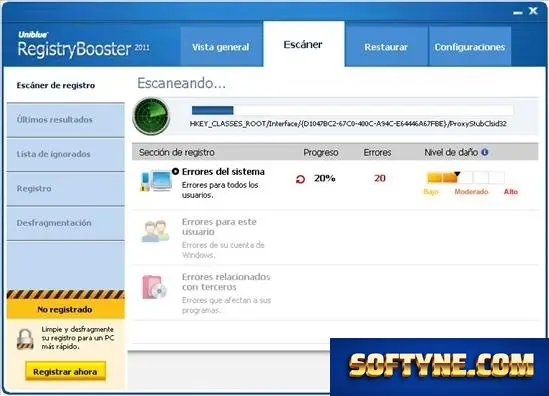Minimize the RegistryBooster window
Screen dimensions: 549x396
coord(518,13)
